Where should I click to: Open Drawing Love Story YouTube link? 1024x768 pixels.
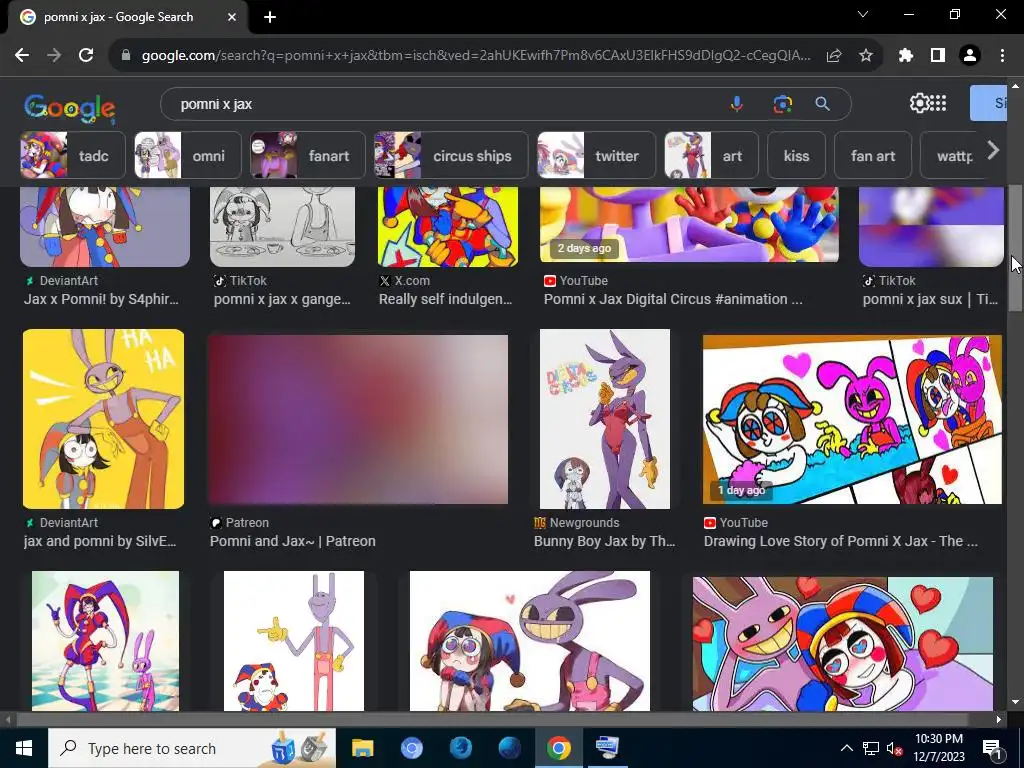click(x=840, y=541)
